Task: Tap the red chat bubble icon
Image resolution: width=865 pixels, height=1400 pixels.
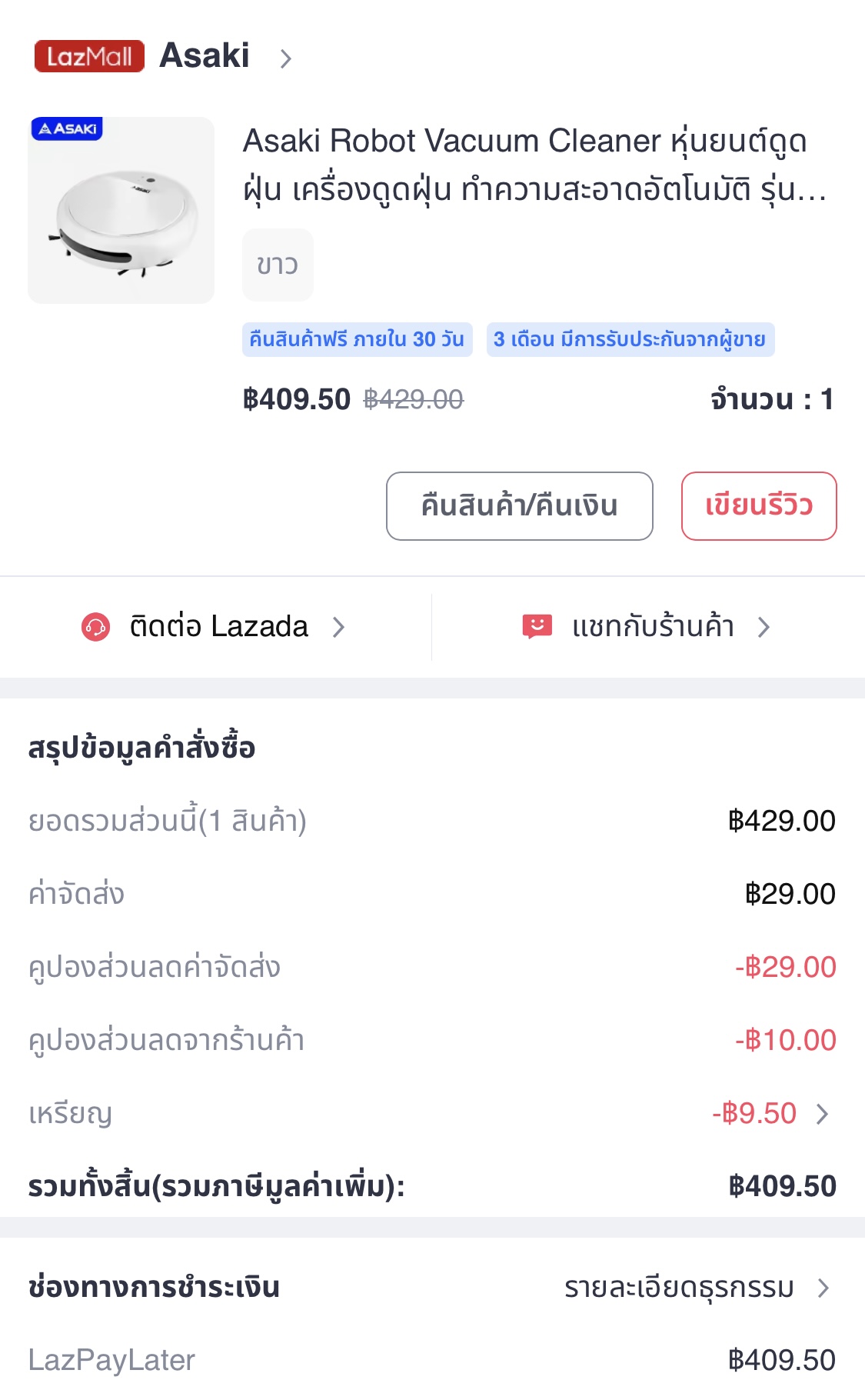Action: pyautogui.click(x=537, y=627)
